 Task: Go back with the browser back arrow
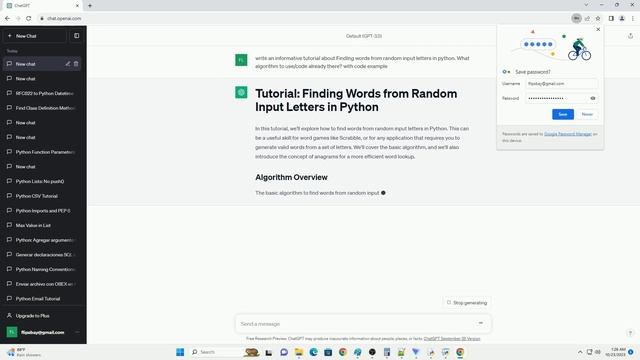7,18
